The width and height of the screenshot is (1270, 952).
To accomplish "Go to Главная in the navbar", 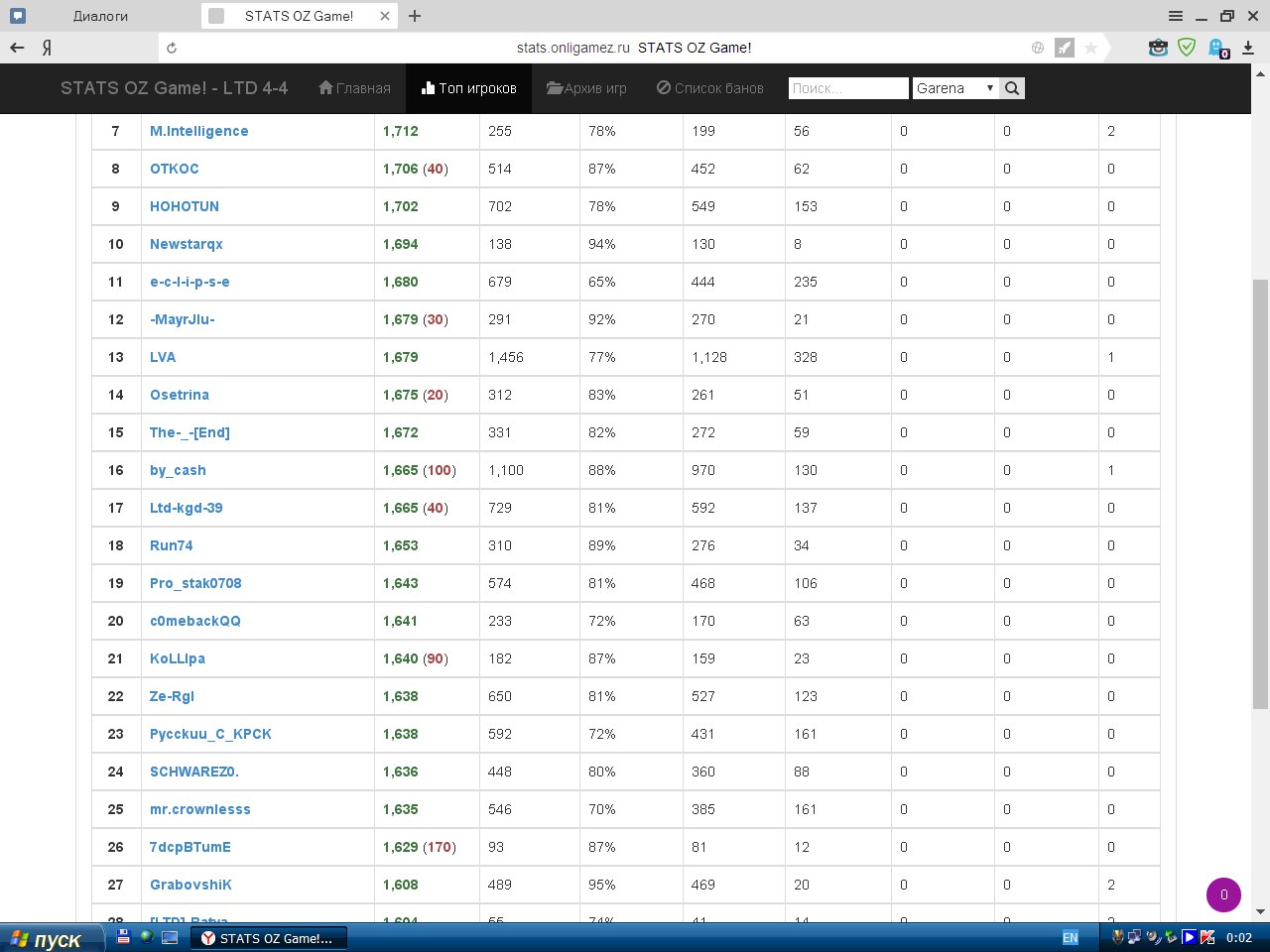I will (x=354, y=88).
